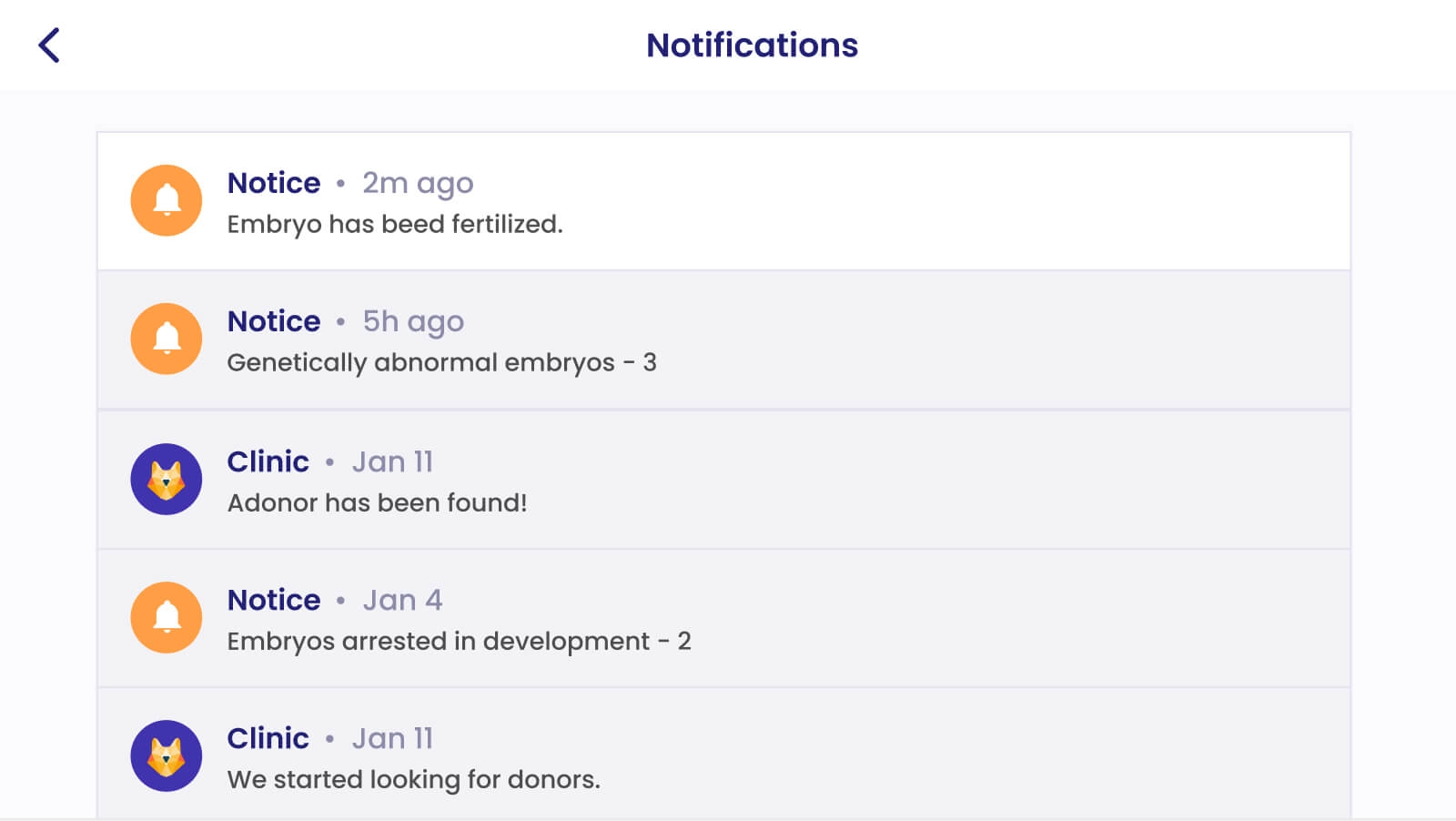Screen dimensions: 1456x821
Task: Click the bell icon on 2m ago notice
Action: [x=167, y=200]
